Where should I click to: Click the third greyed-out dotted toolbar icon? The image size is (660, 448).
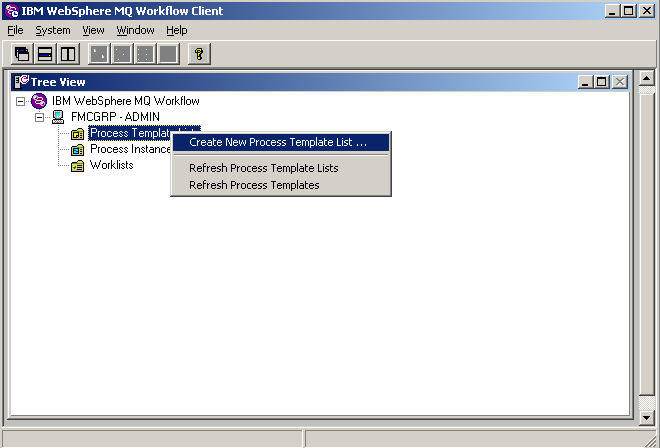pos(145,54)
